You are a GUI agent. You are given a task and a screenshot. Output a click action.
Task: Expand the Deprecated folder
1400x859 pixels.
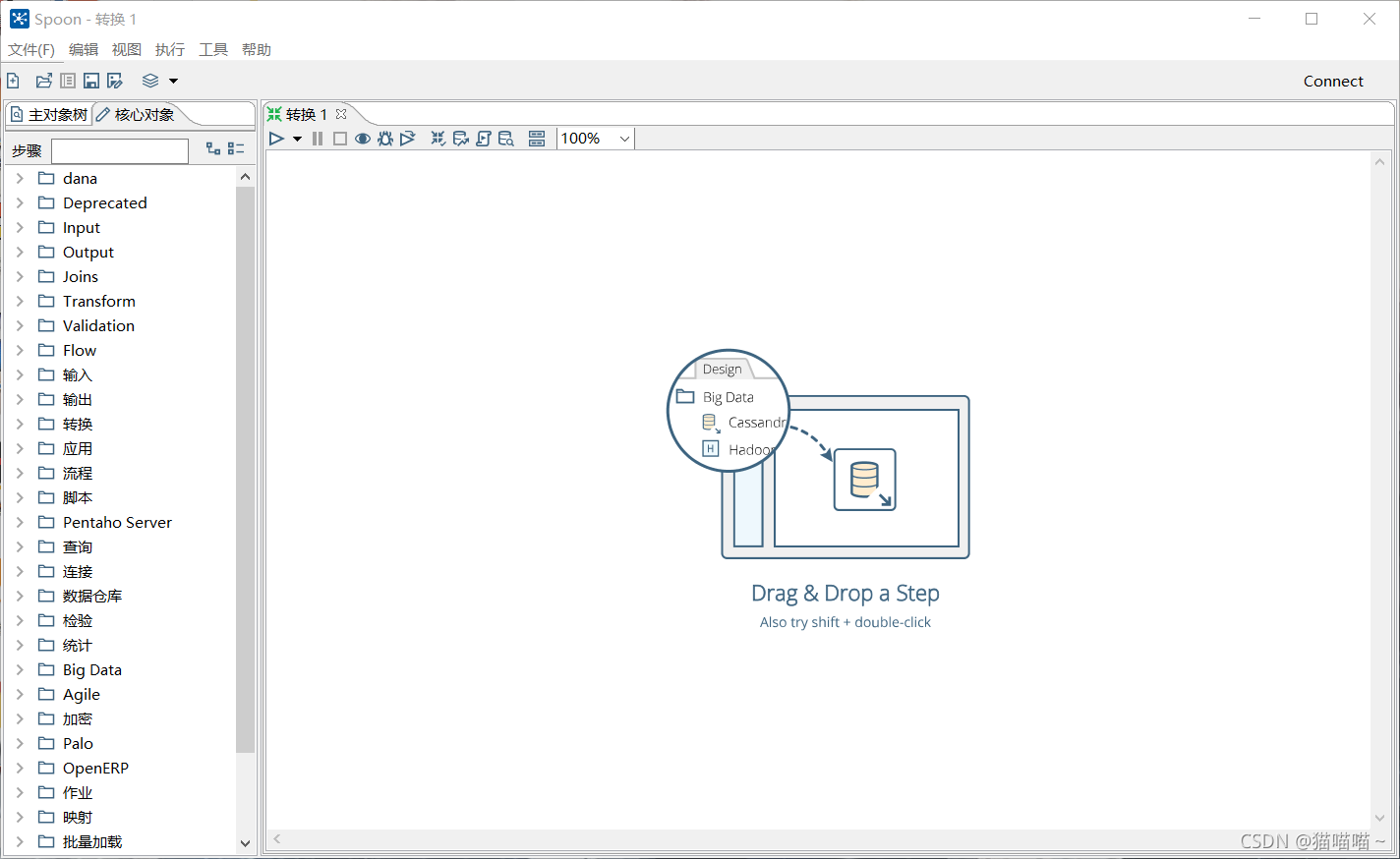point(20,202)
